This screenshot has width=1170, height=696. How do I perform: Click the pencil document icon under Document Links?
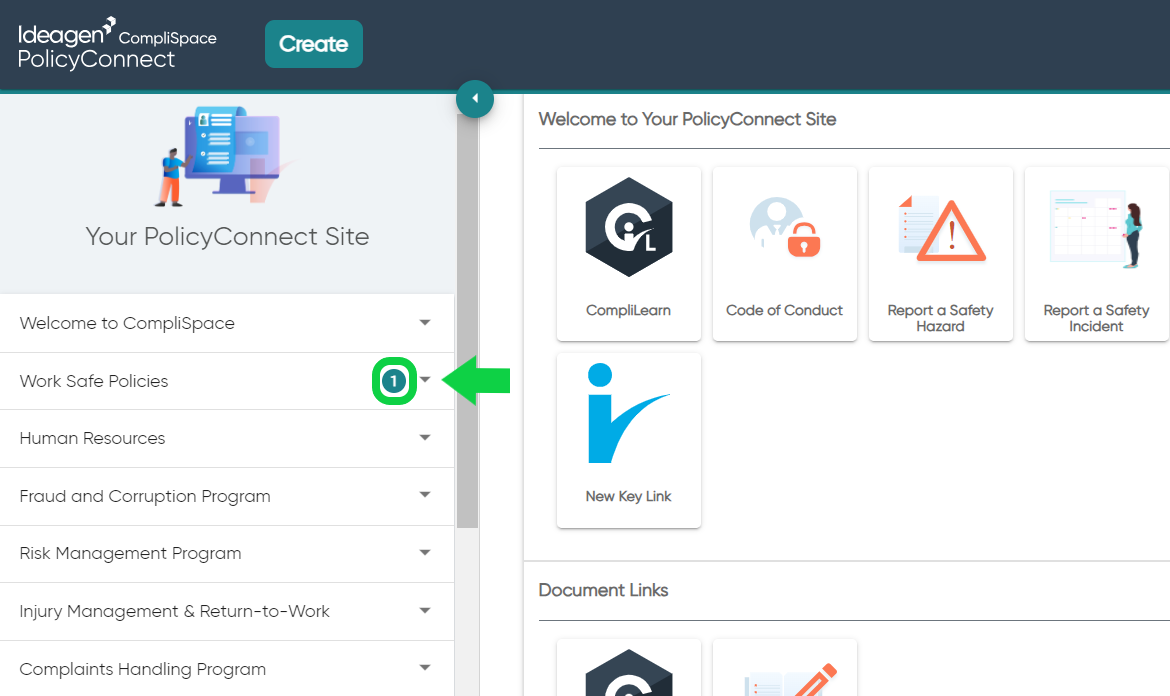pyautogui.click(x=791, y=678)
